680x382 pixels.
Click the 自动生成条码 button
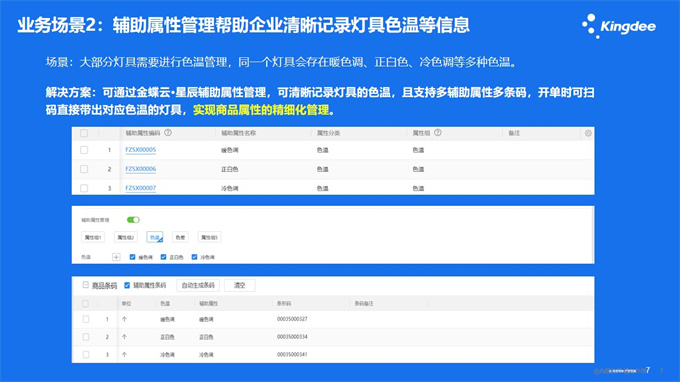click(x=198, y=285)
